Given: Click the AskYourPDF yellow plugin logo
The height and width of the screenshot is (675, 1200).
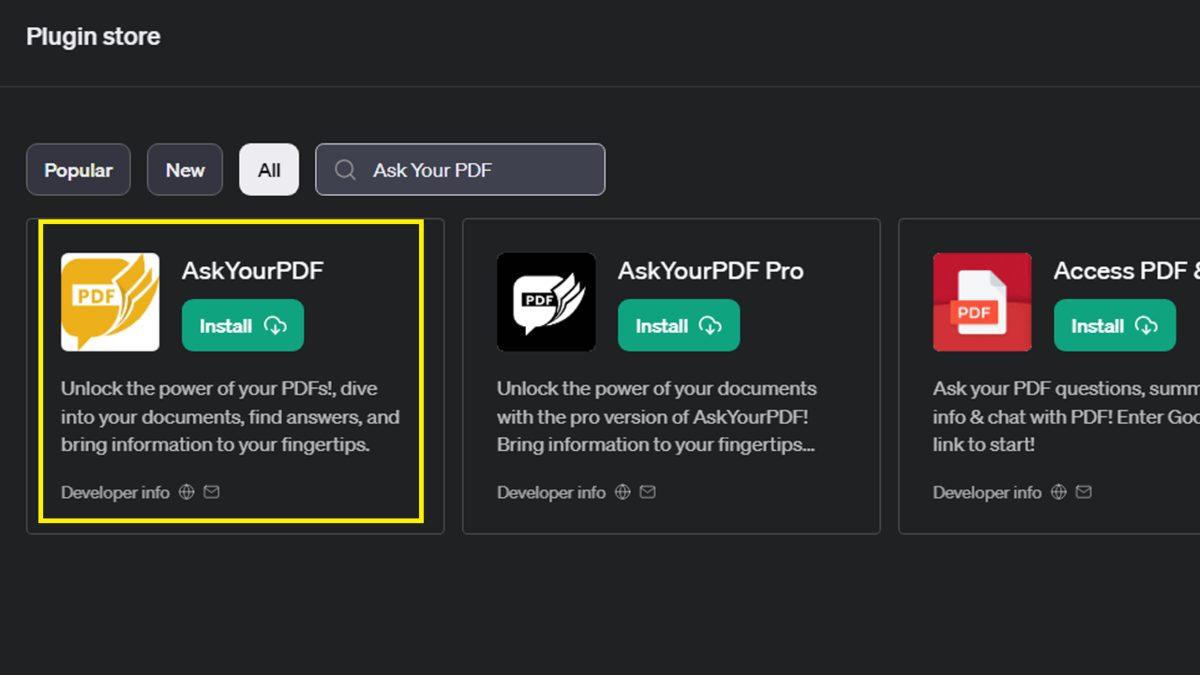Looking at the screenshot, I should tap(110, 302).
